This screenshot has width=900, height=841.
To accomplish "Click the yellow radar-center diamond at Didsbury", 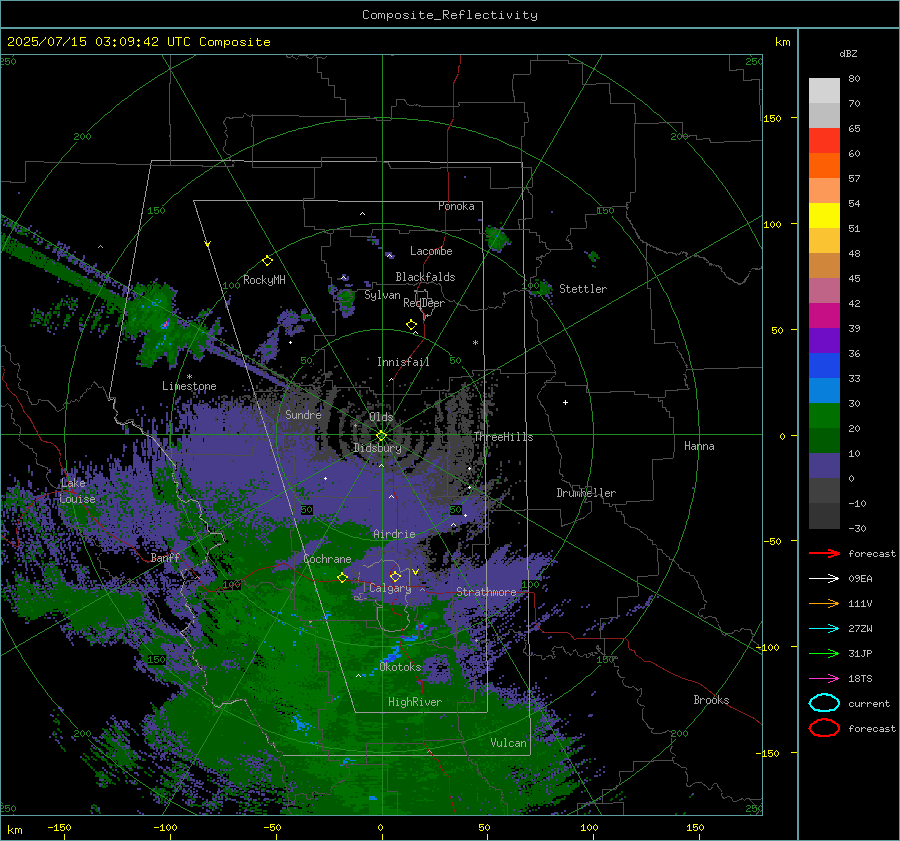I will pos(381,436).
